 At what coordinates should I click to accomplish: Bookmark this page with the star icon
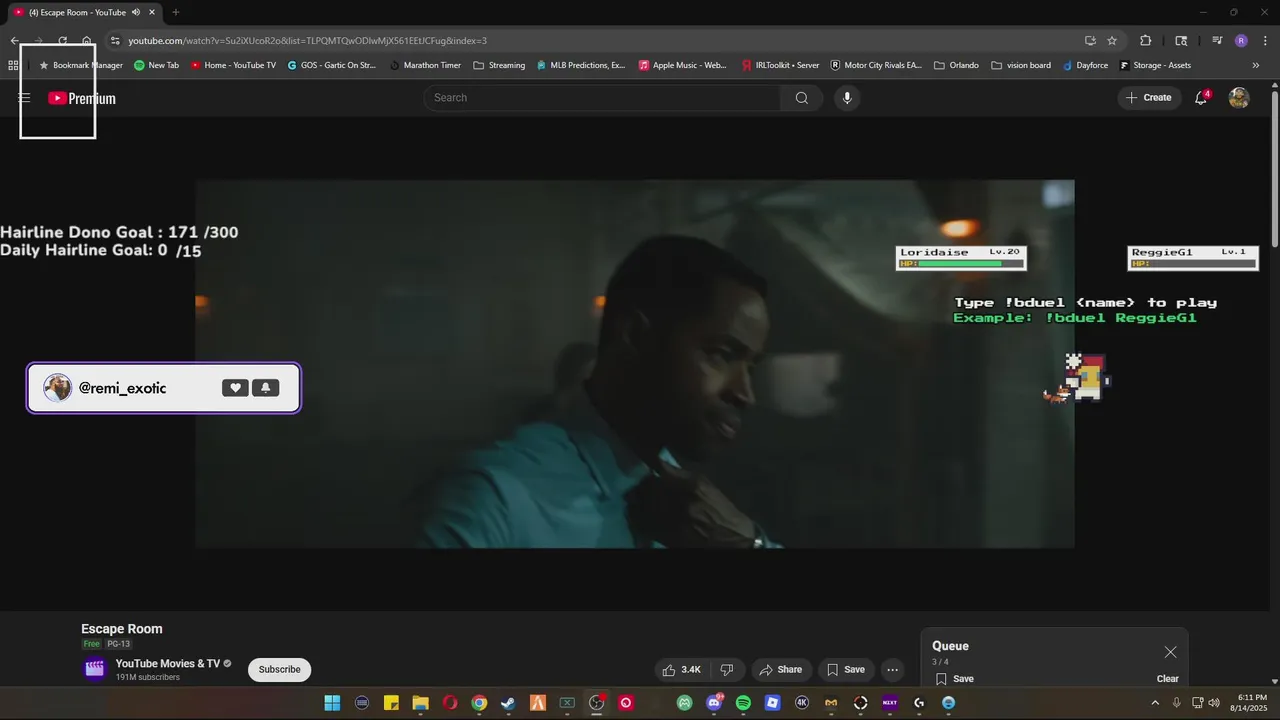(x=1112, y=41)
